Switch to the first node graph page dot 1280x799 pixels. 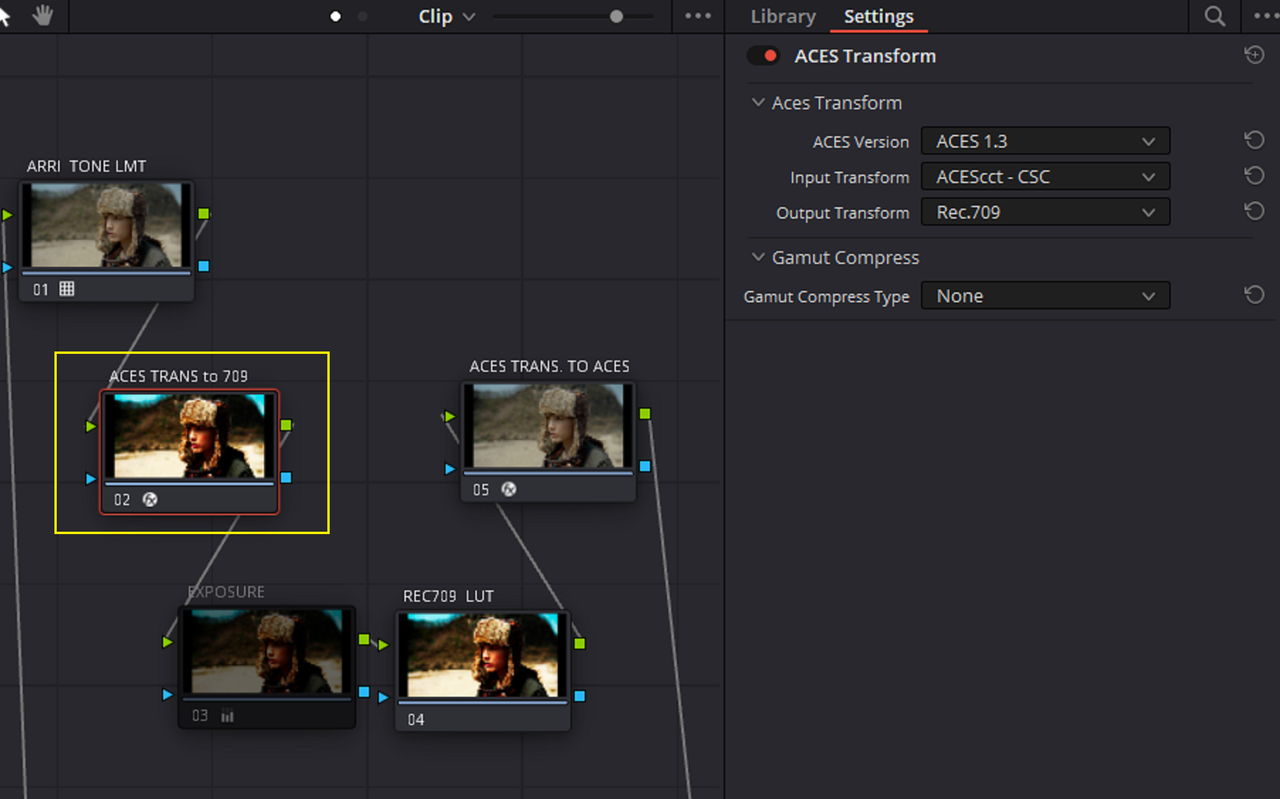coord(336,17)
